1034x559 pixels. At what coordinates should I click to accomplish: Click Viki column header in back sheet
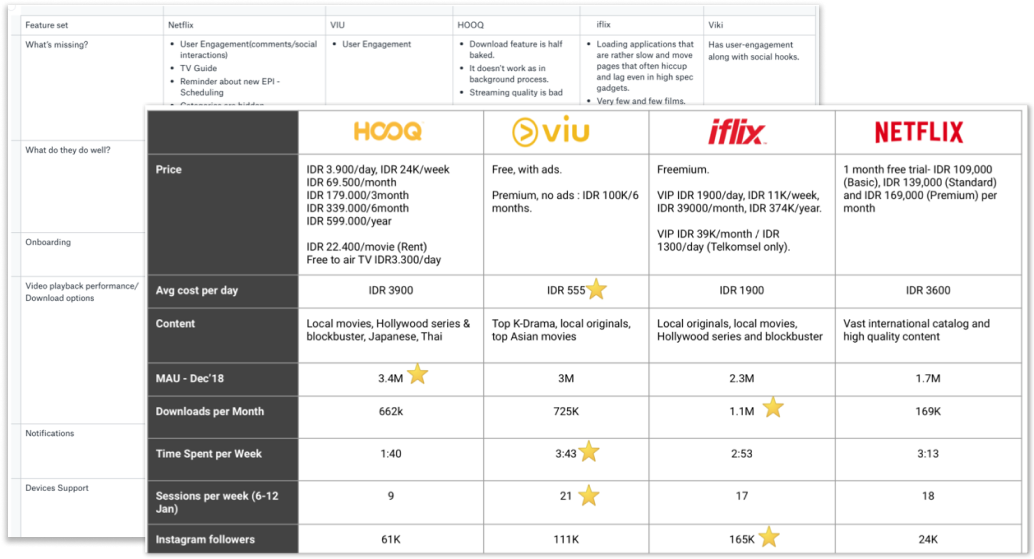tap(715, 25)
